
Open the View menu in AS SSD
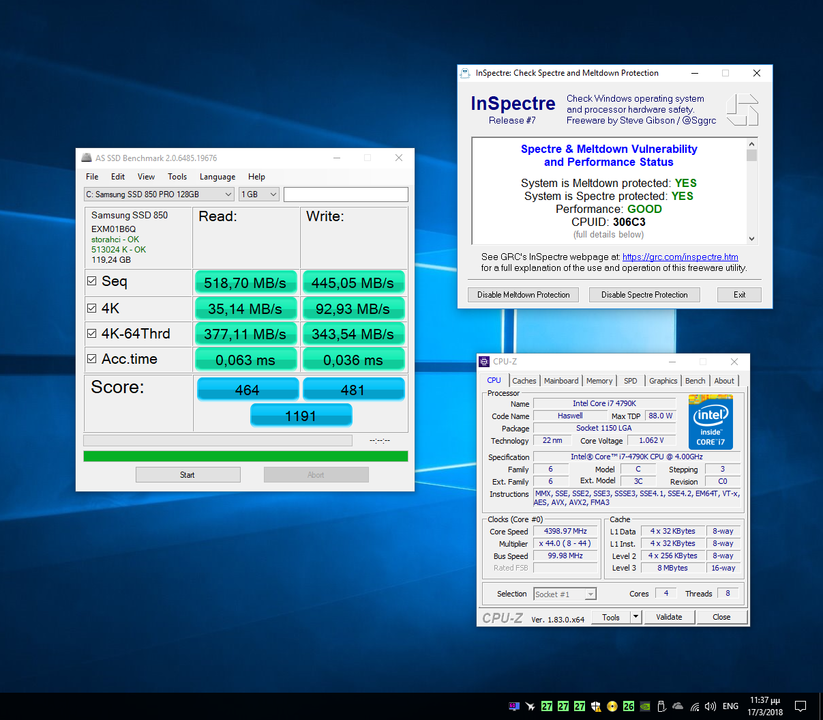146,177
